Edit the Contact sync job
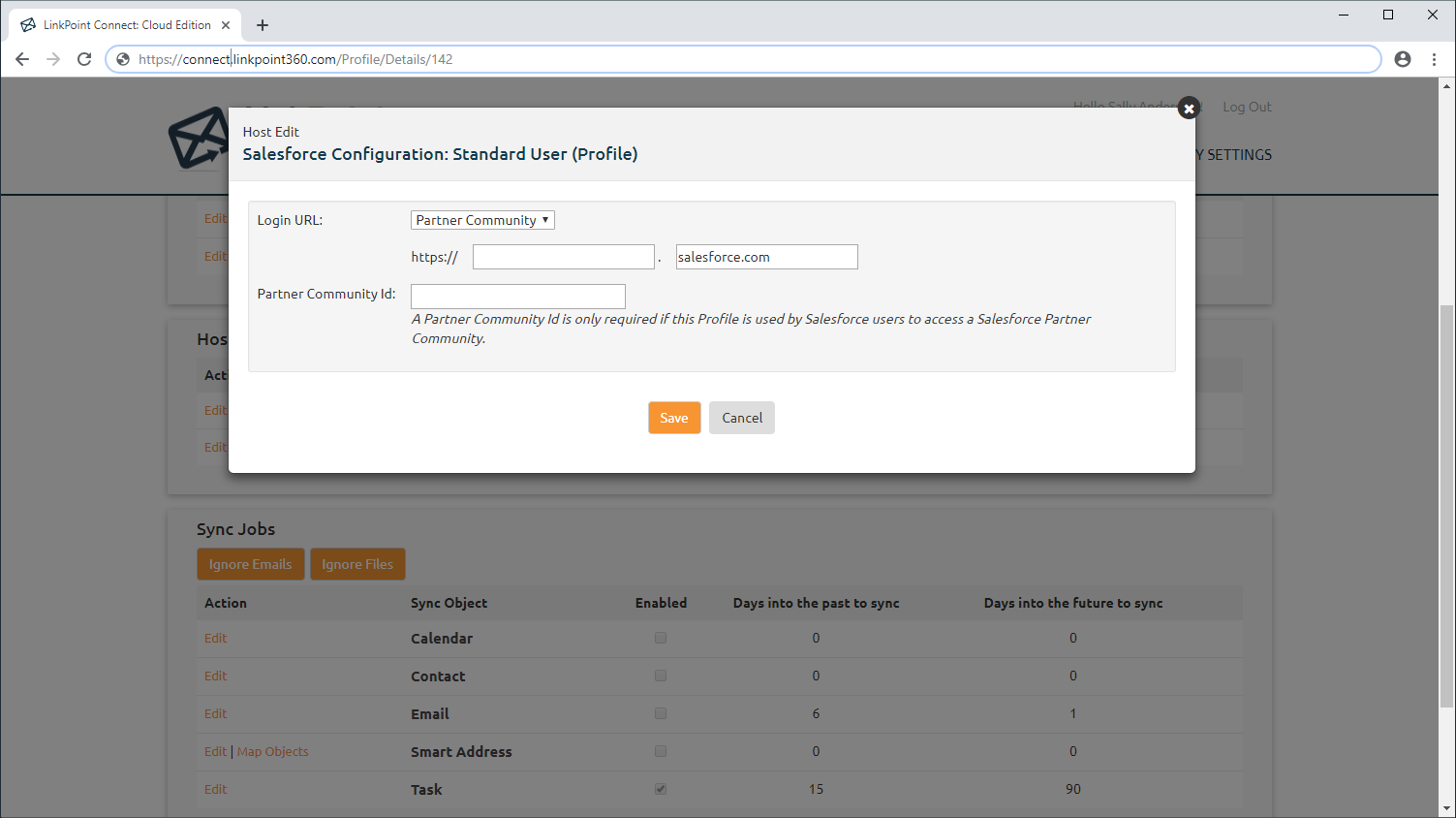This screenshot has height=818, width=1456. (215, 676)
